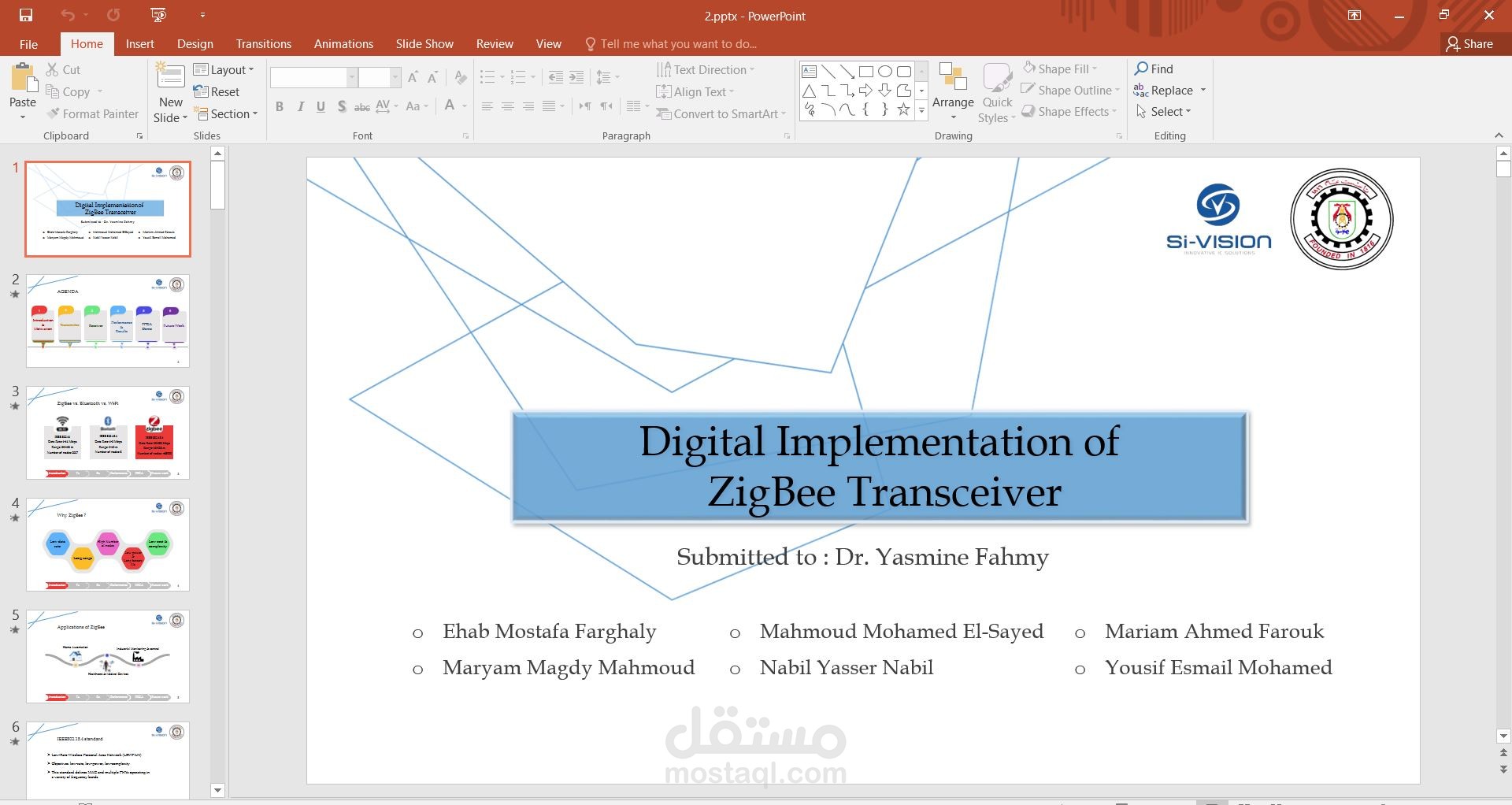Select the star shape in gallery
1512x805 pixels.
(x=903, y=109)
